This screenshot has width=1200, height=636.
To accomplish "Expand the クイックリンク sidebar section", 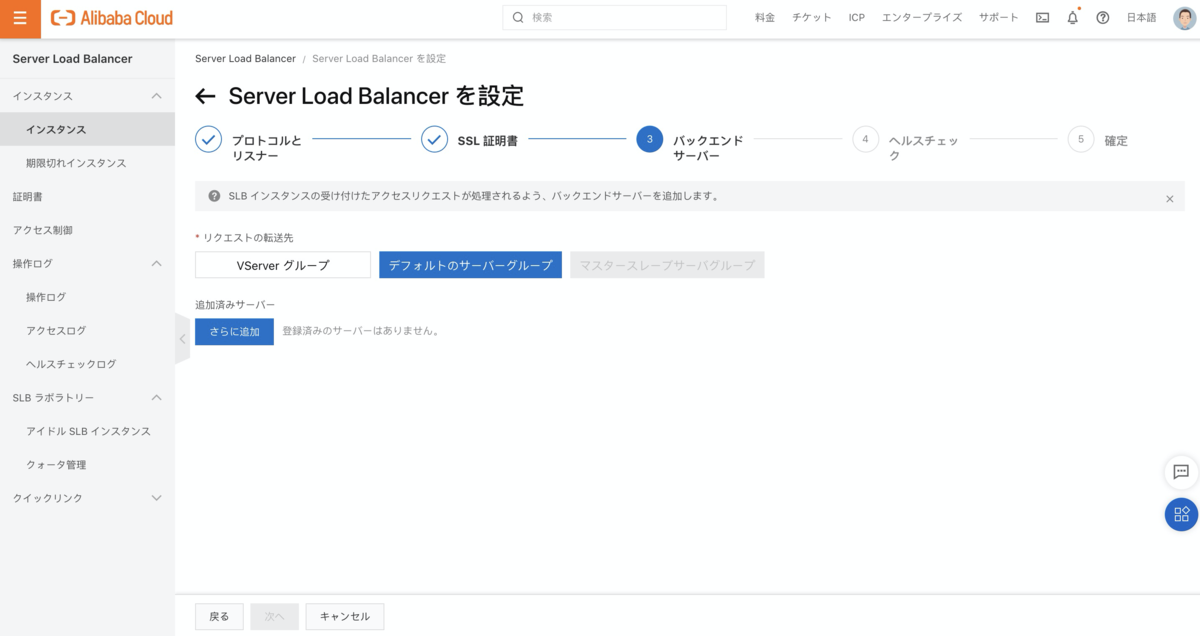I will [x=156, y=498].
